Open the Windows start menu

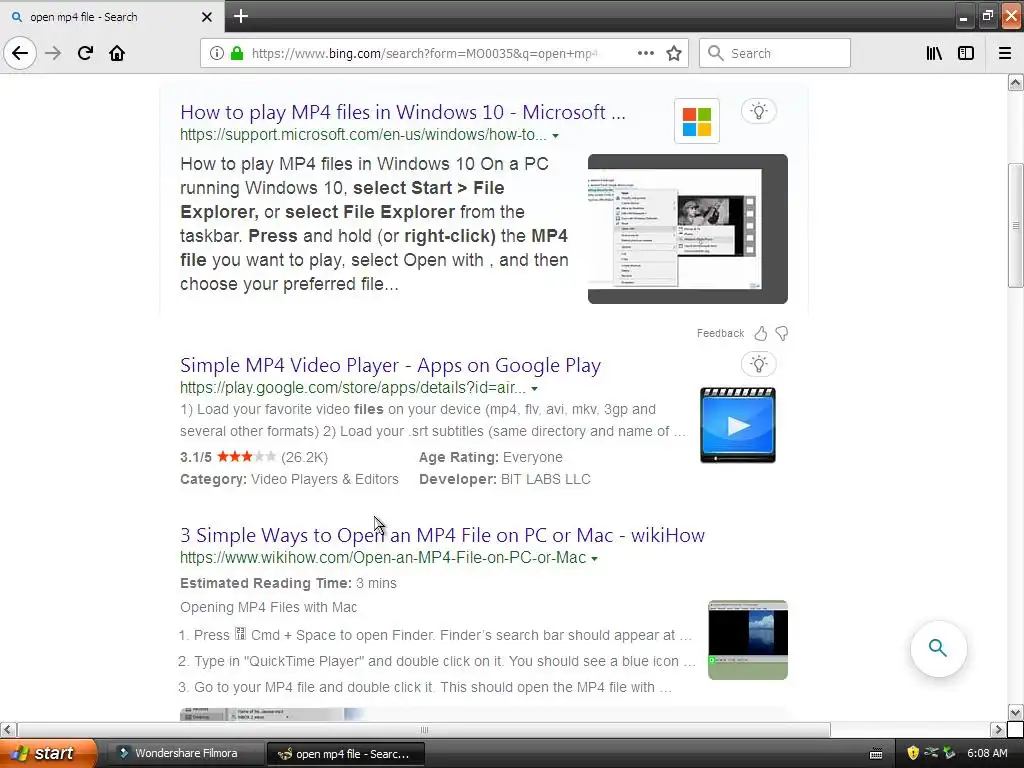pos(47,753)
